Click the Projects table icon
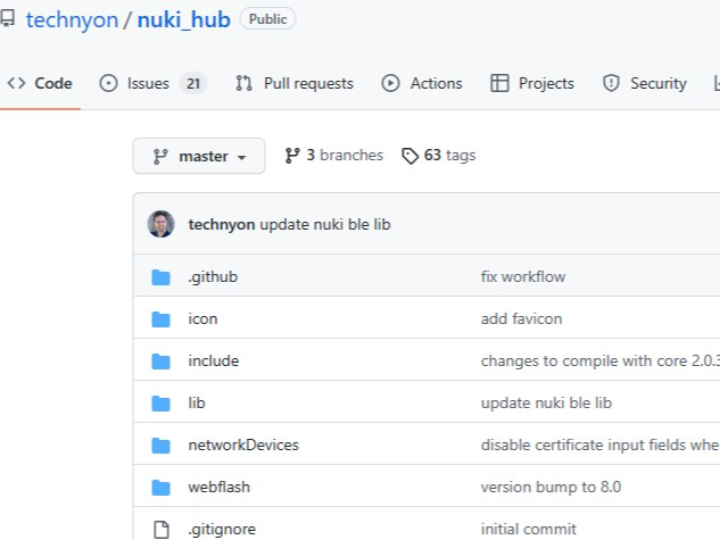 (500, 84)
